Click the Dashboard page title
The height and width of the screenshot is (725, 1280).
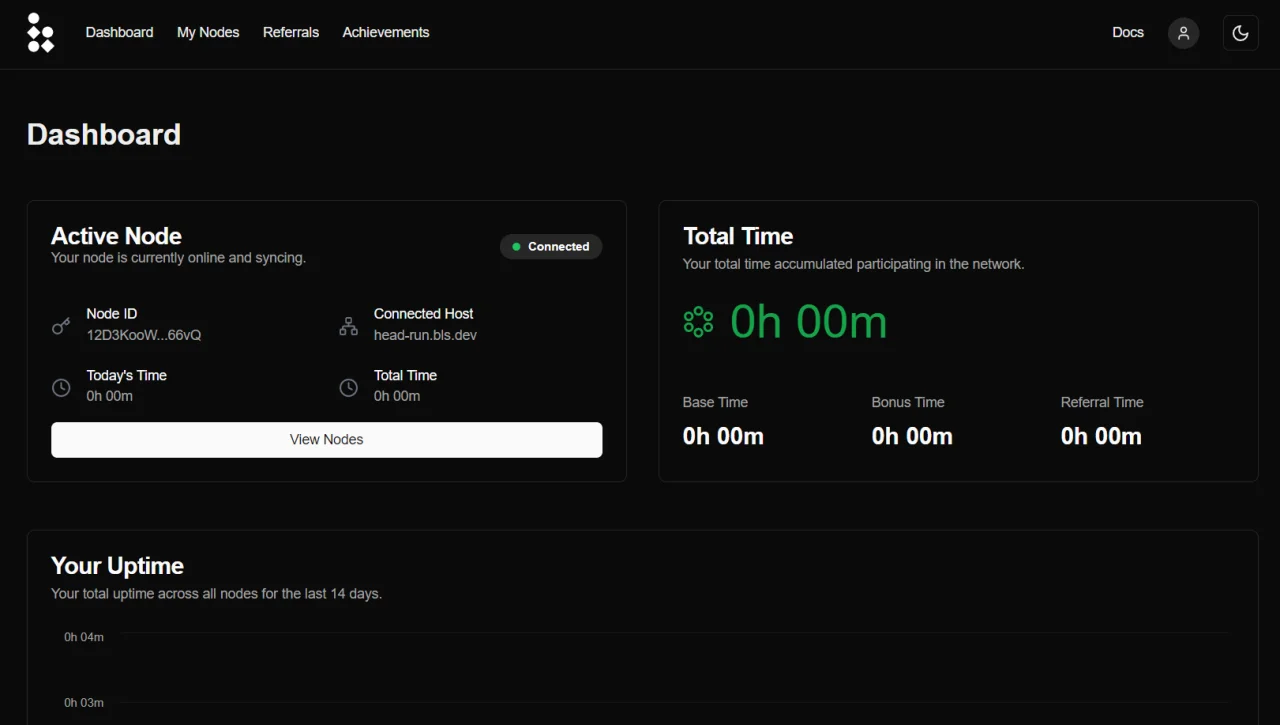point(104,135)
